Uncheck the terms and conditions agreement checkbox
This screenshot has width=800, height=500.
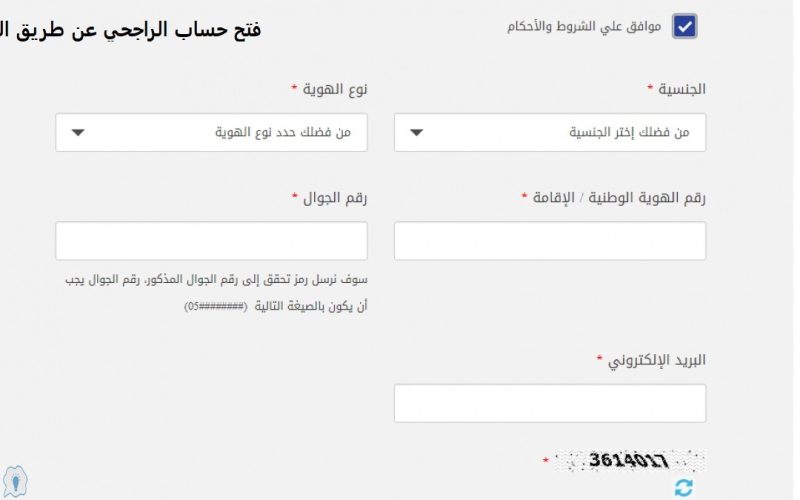point(684,27)
